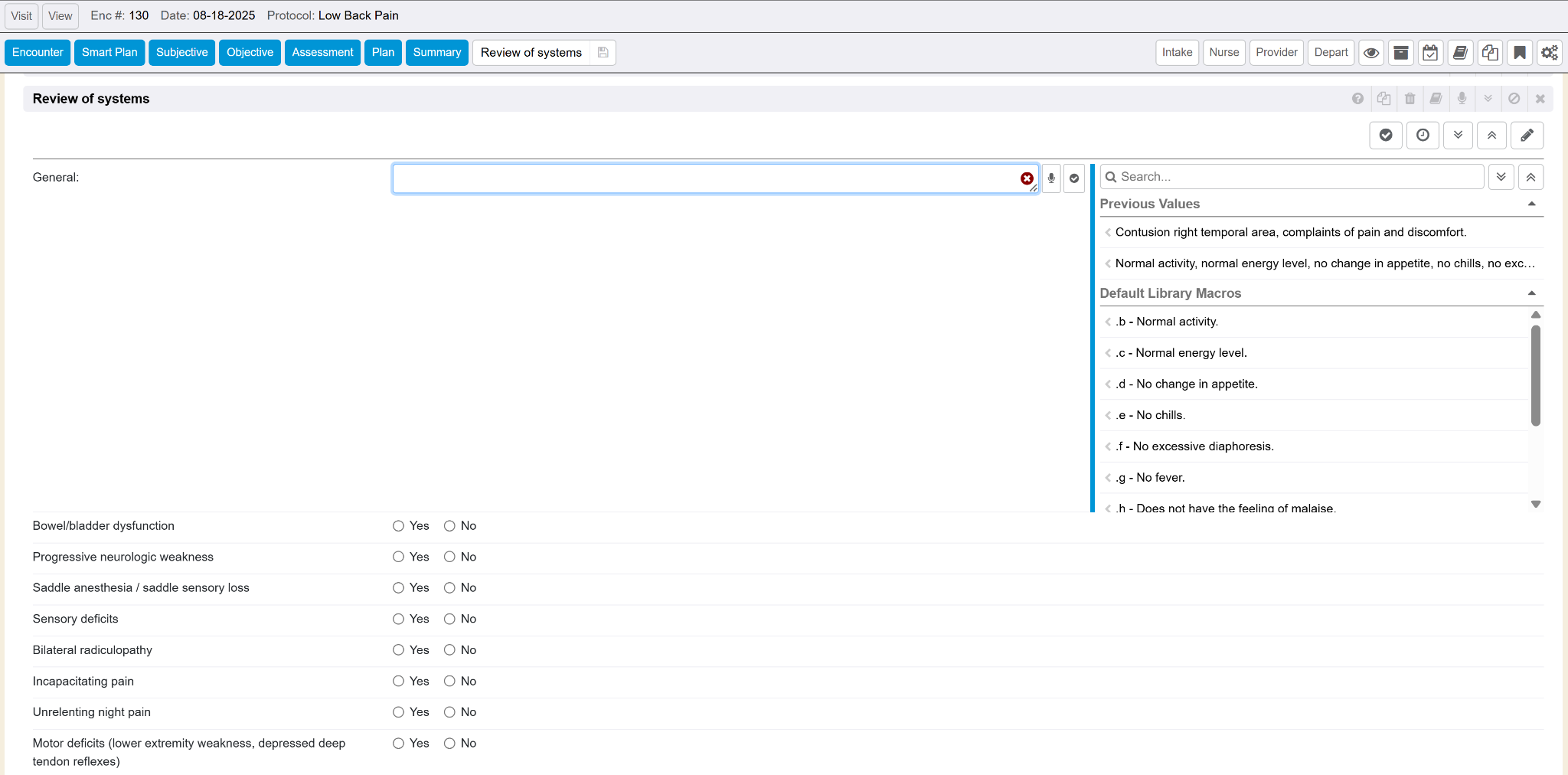Select Yes for Bowel/bladder dysfunction
Image resolution: width=1568 pixels, height=775 pixels.
399,526
